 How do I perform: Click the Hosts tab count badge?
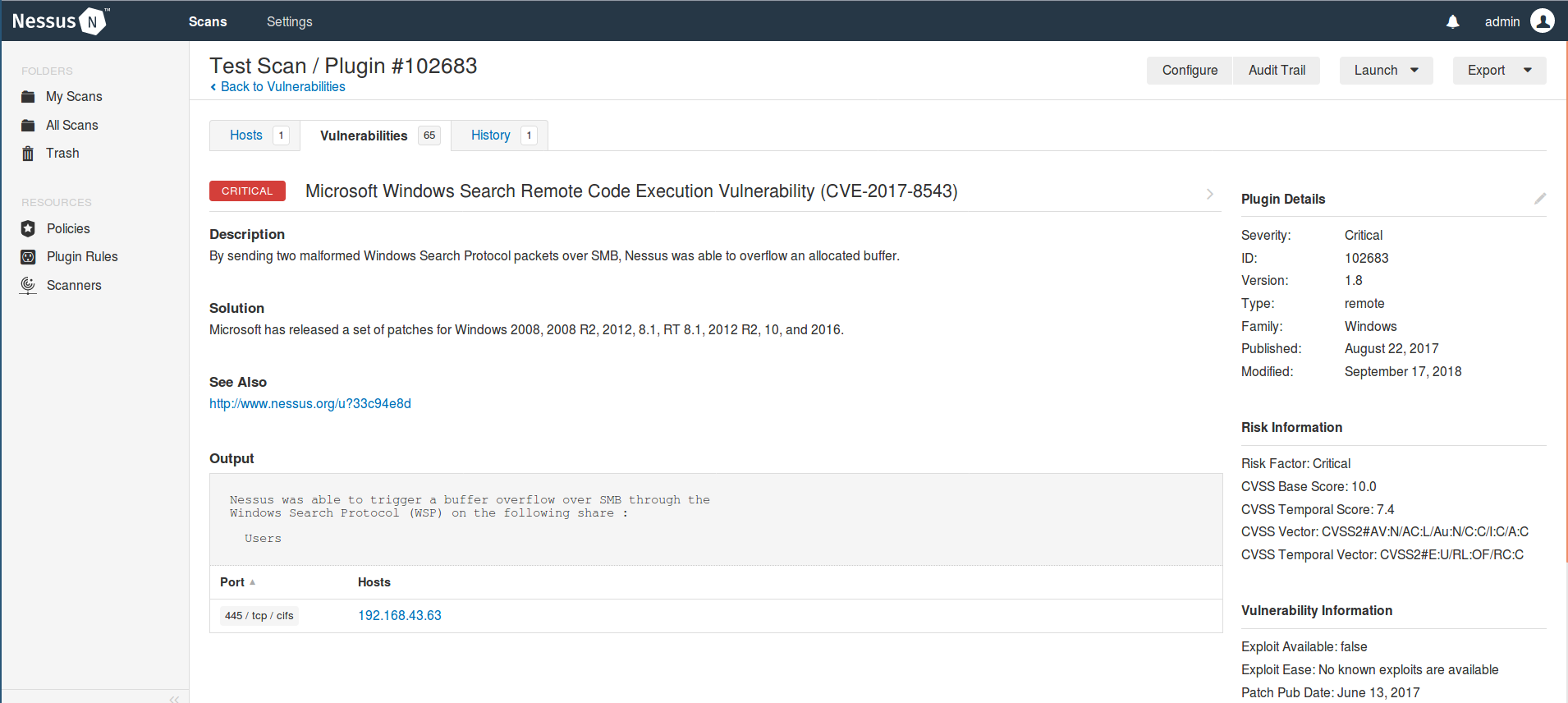tap(281, 136)
